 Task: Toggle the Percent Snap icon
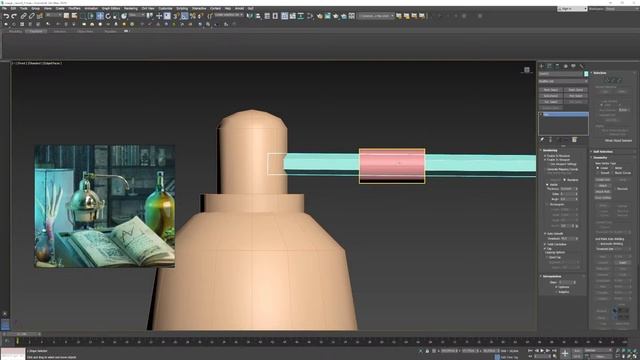(193, 16)
